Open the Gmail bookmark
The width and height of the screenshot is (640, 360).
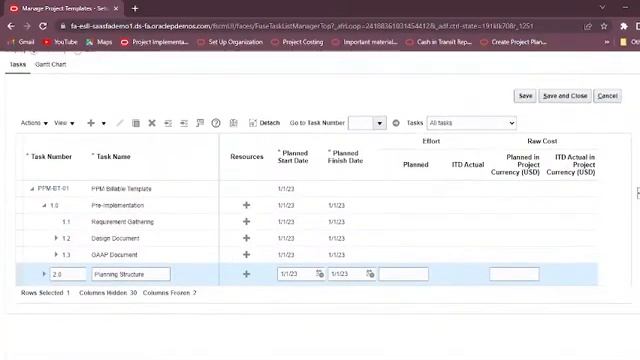point(22,42)
